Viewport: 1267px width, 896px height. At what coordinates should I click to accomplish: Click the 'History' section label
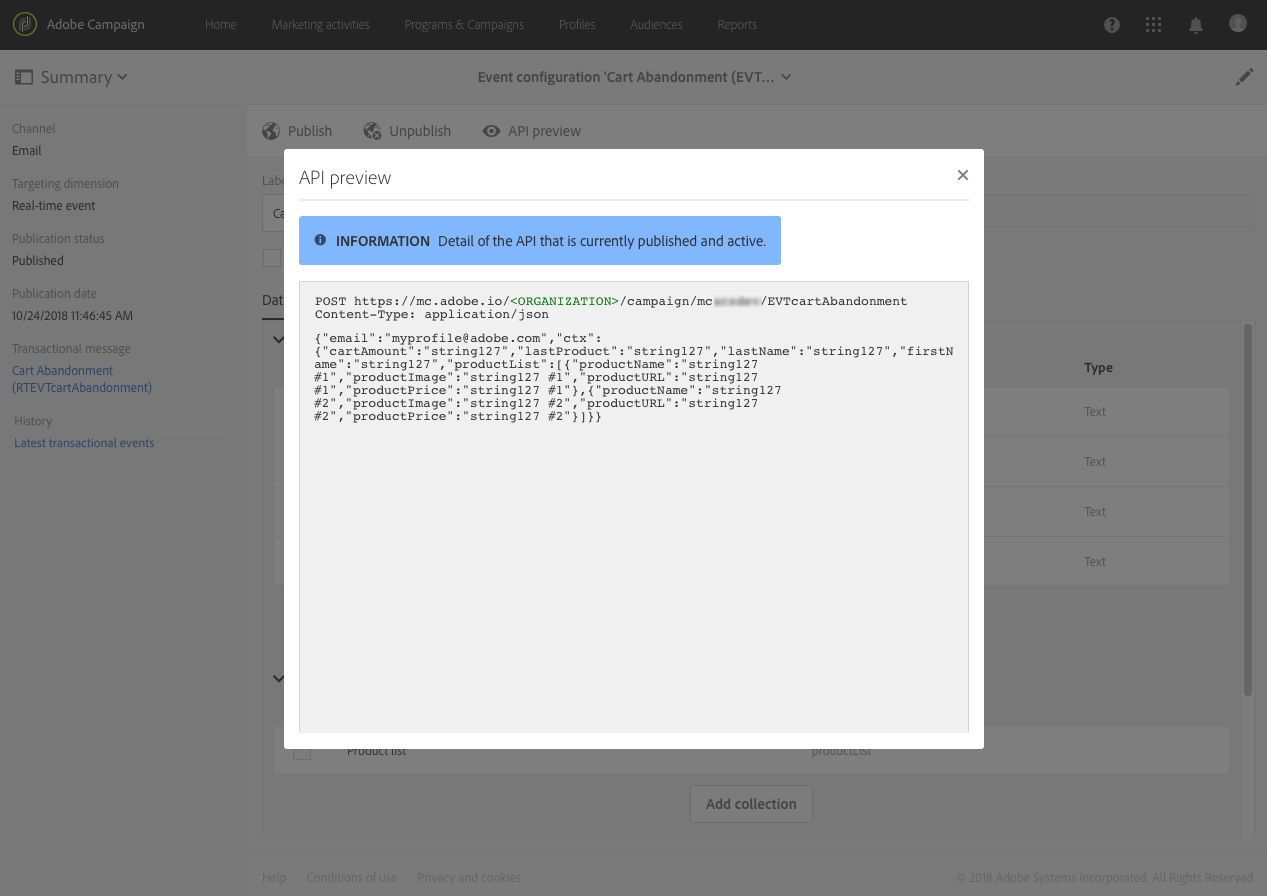point(33,421)
